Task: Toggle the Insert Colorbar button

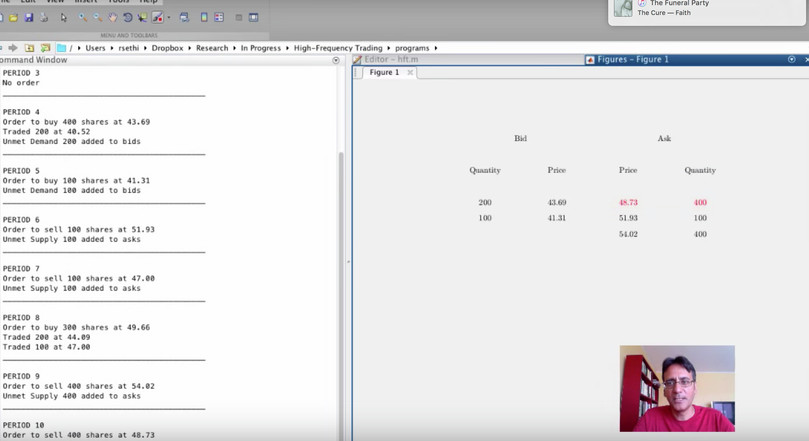Action: (204, 18)
